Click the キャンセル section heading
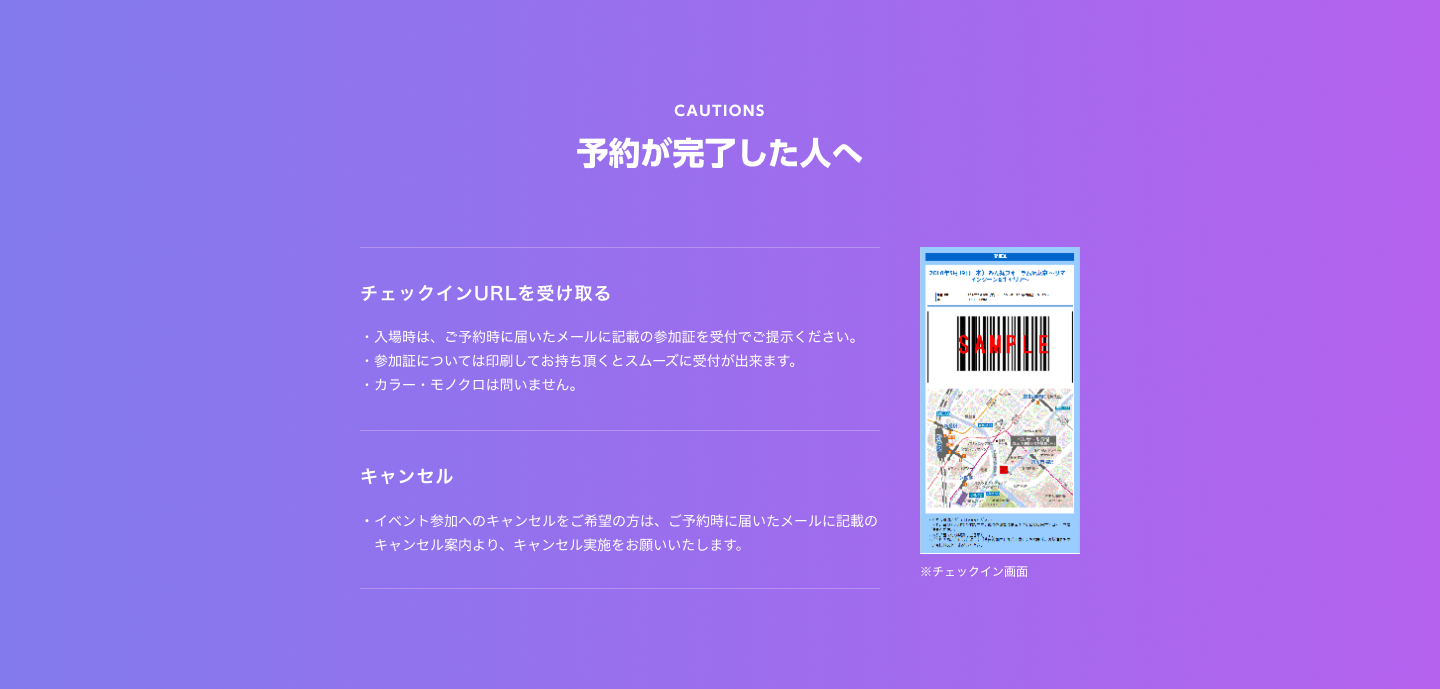The image size is (1440, 689). point(406,477)
